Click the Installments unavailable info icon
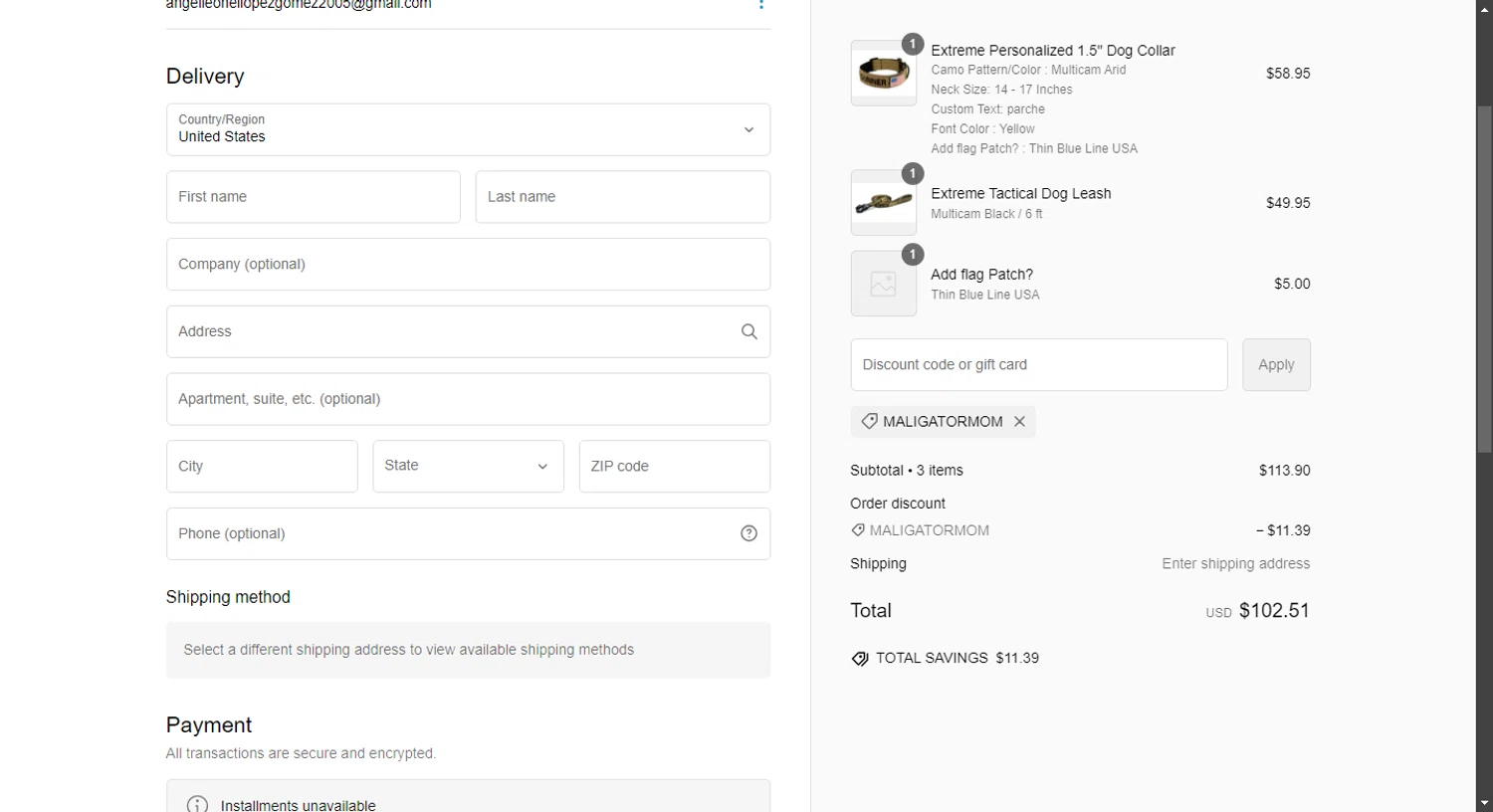 tap(197, 804)
